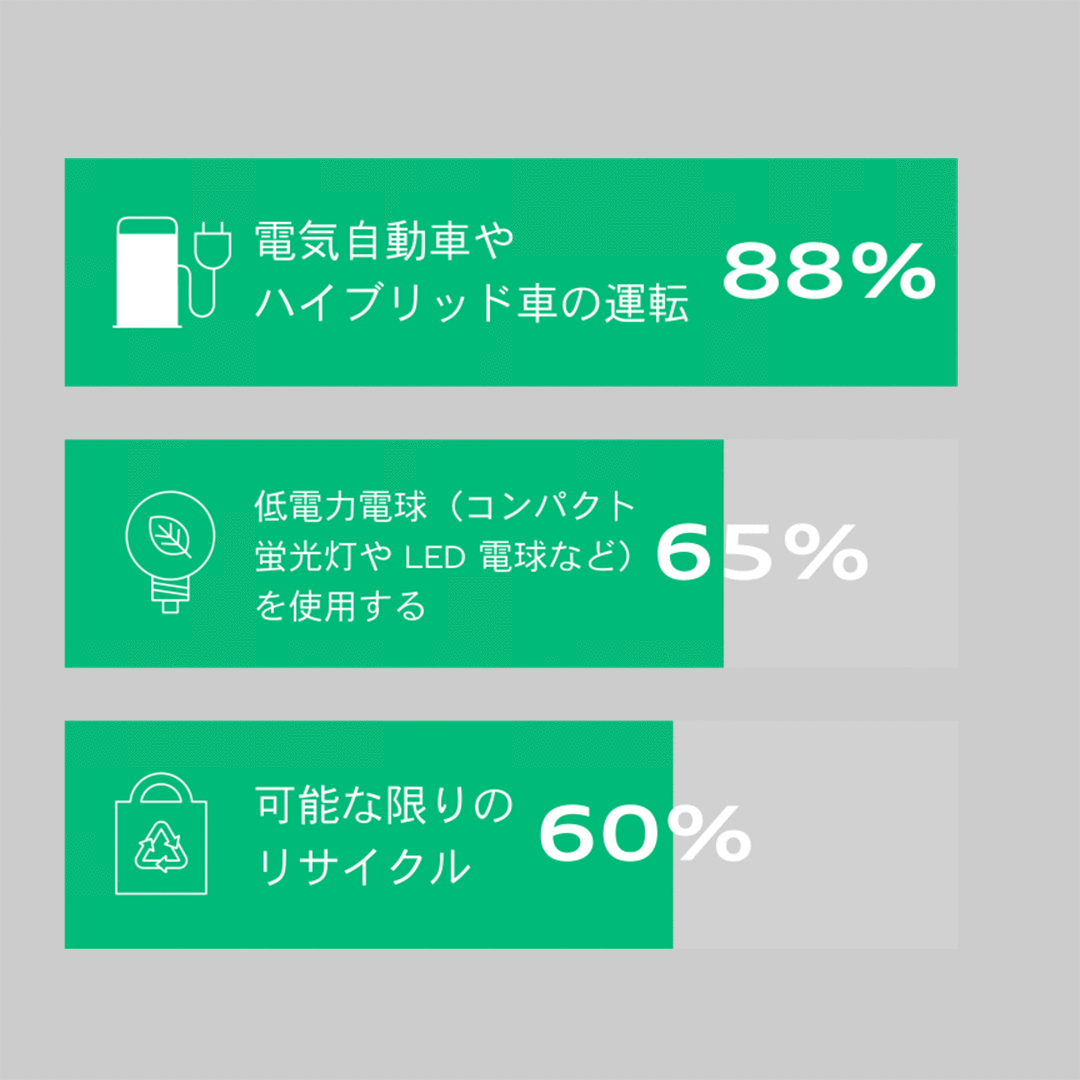Select the shopping bag icon
This screenshot has height=1080, width=1080.
pyautogui.click(x=161, y=836)
